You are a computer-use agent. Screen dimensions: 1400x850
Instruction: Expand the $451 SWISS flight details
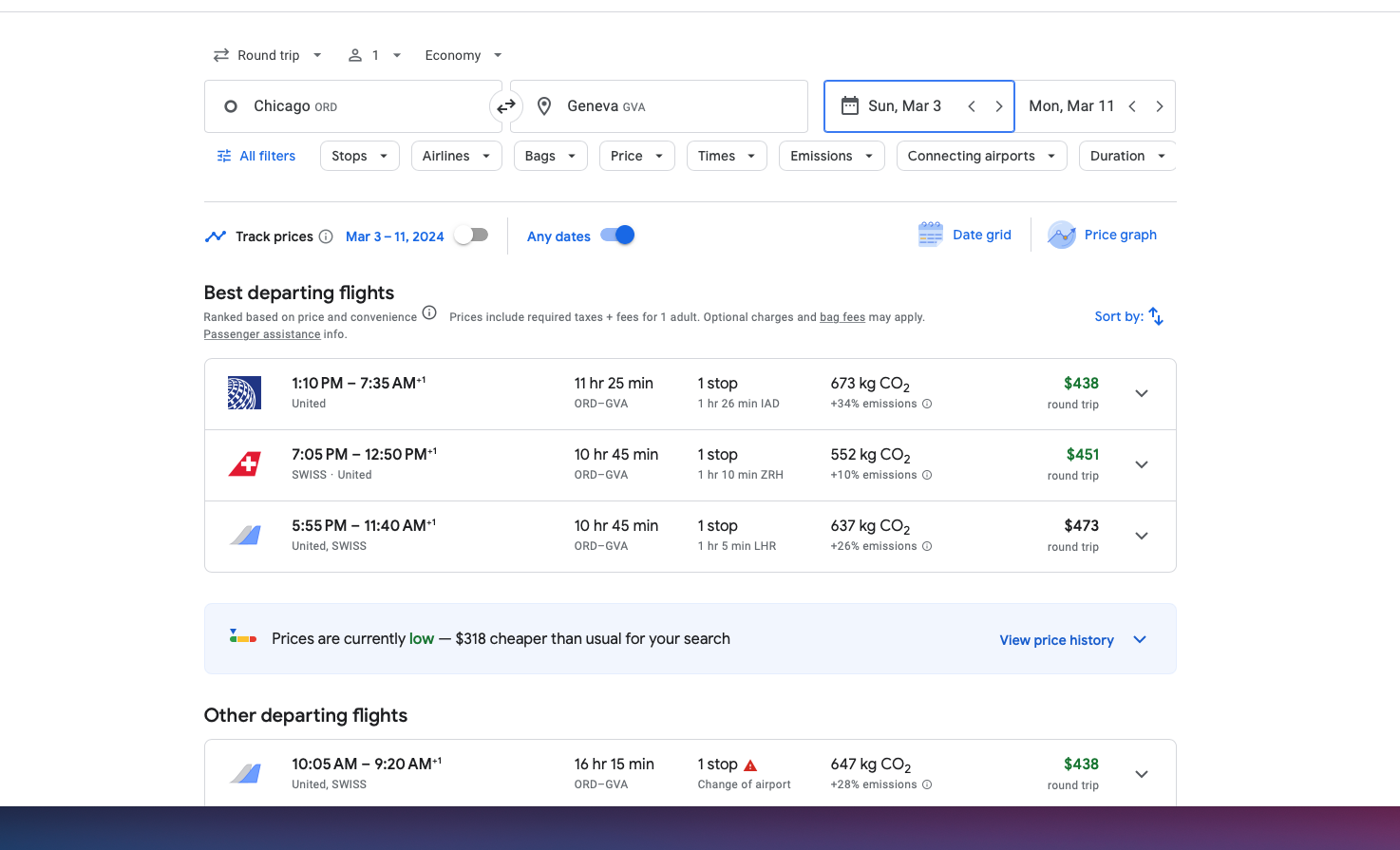(x=1142, y=464)
